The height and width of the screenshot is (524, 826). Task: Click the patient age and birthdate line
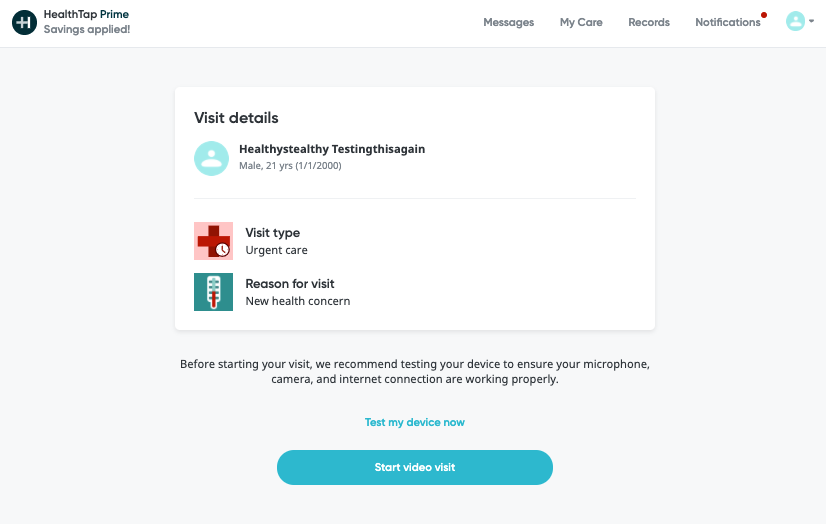(290, 166)
